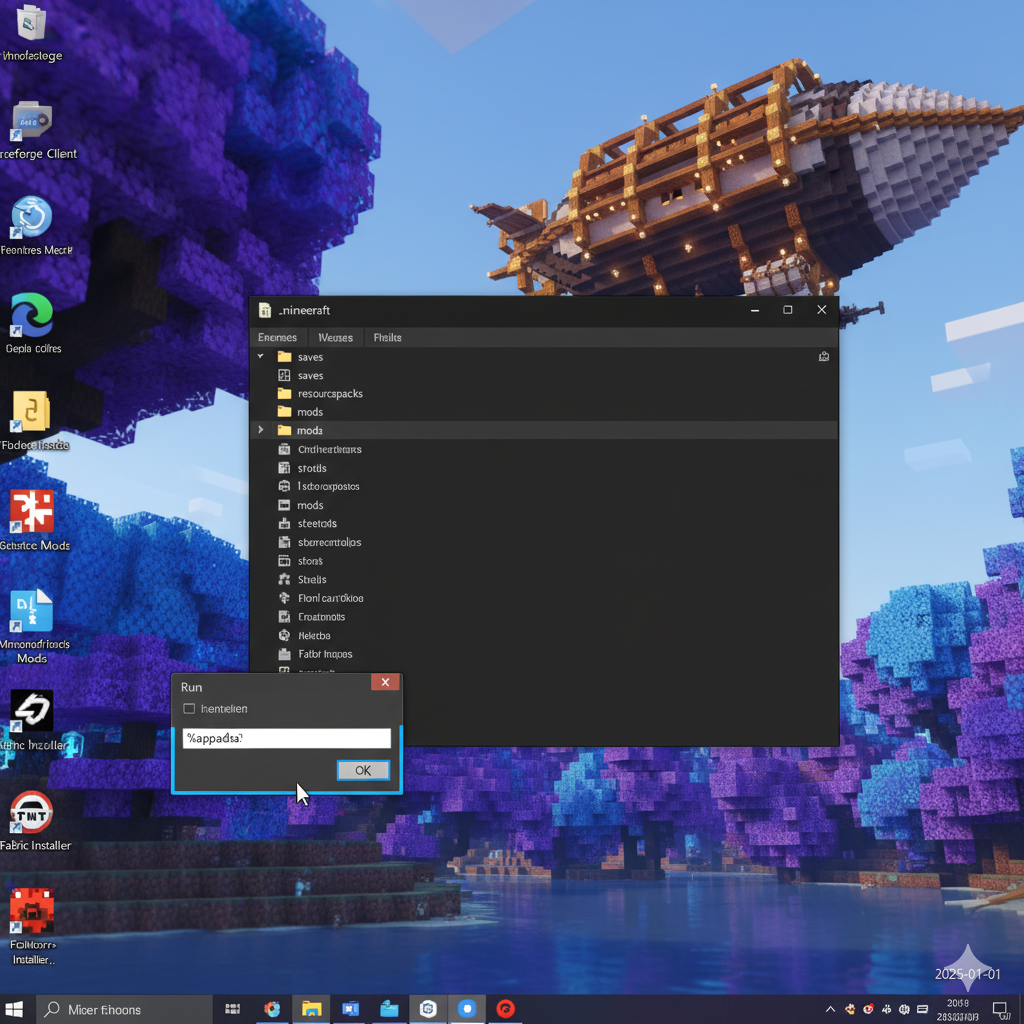Click the Run dialog text input field
Image resolution: width=1024 pixels, height=1024 pixels.
[286, 738]
